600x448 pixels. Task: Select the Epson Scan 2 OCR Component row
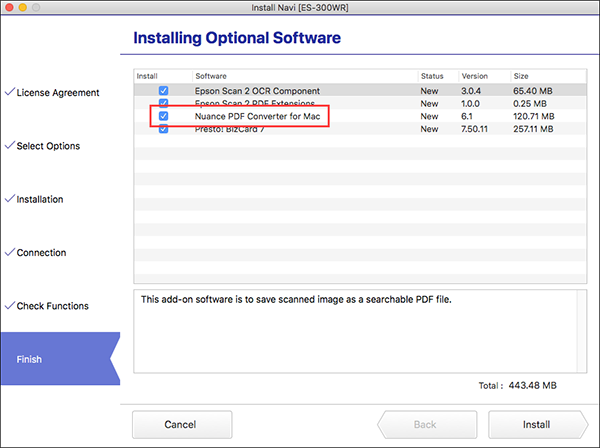pyautogui.click(x=360, y=91)
